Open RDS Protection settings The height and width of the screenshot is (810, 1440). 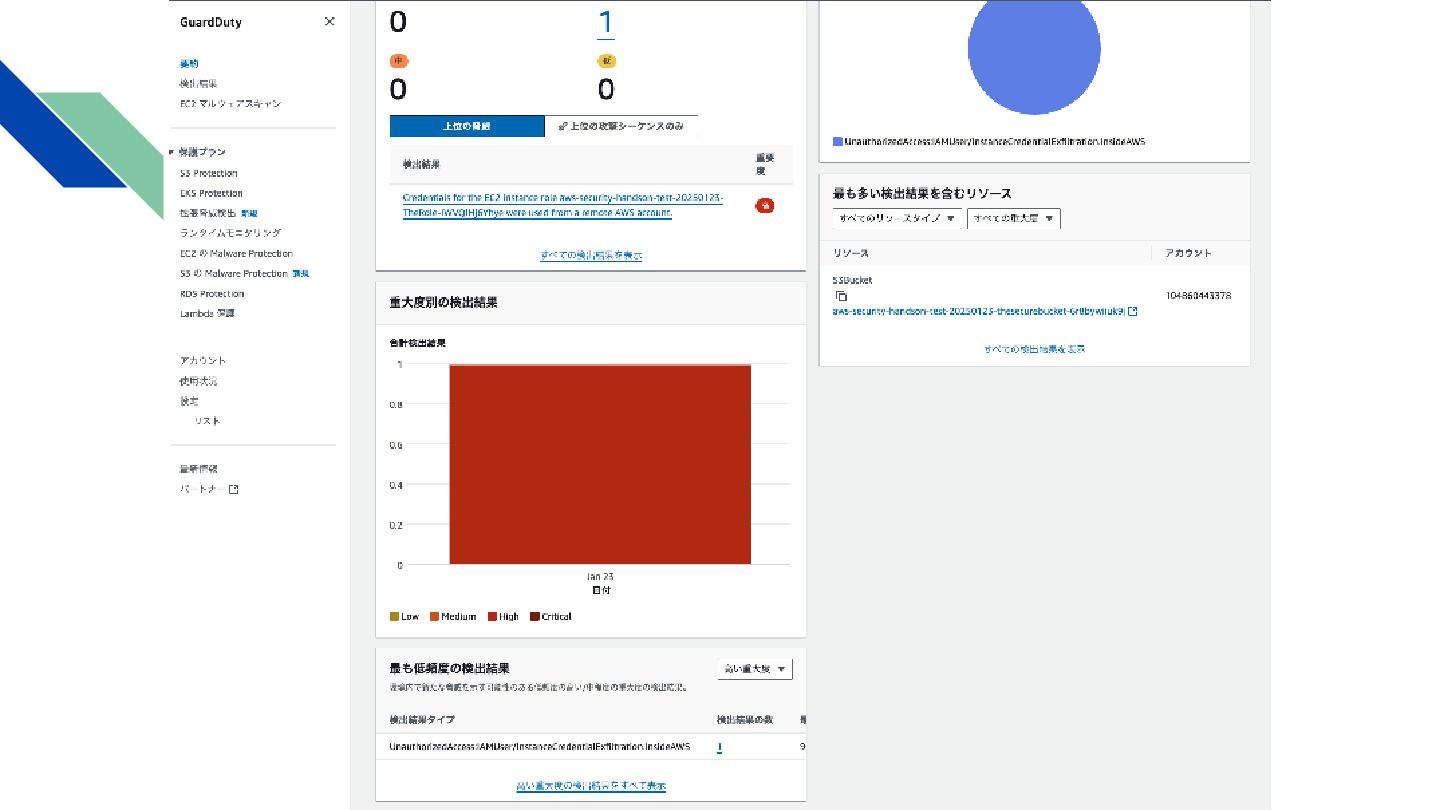click(212, 293)
